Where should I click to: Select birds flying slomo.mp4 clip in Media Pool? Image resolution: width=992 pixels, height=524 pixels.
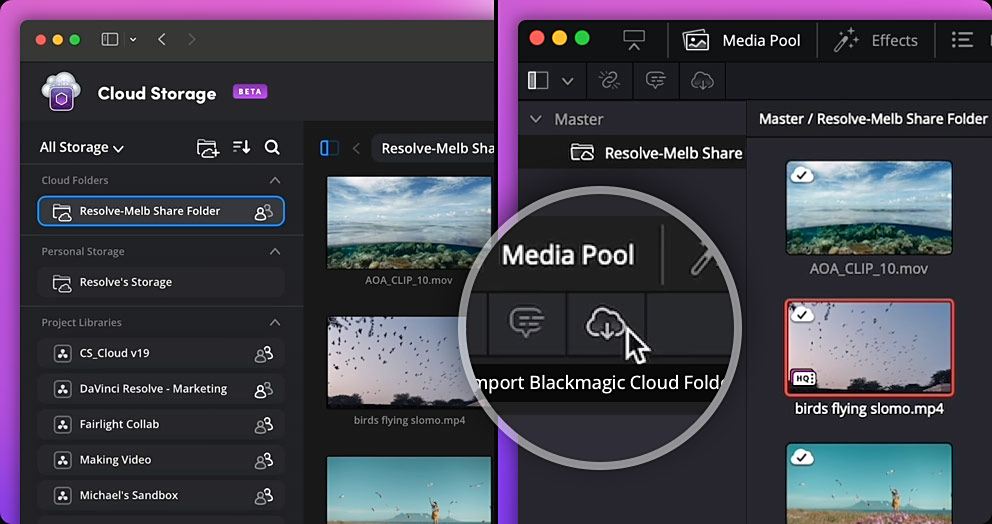(x=869, y=347)
